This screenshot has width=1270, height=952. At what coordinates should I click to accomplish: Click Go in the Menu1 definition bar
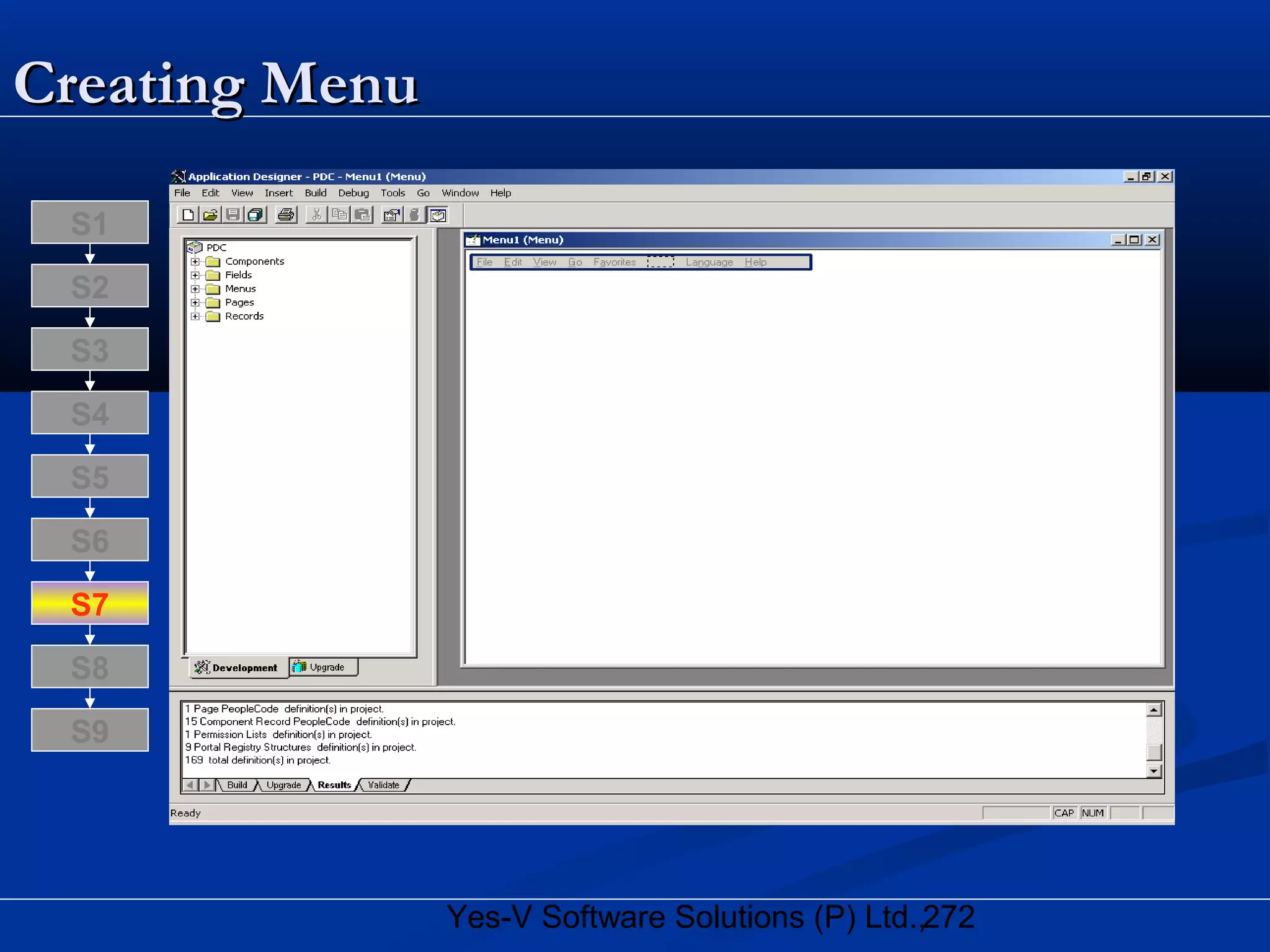575,262
